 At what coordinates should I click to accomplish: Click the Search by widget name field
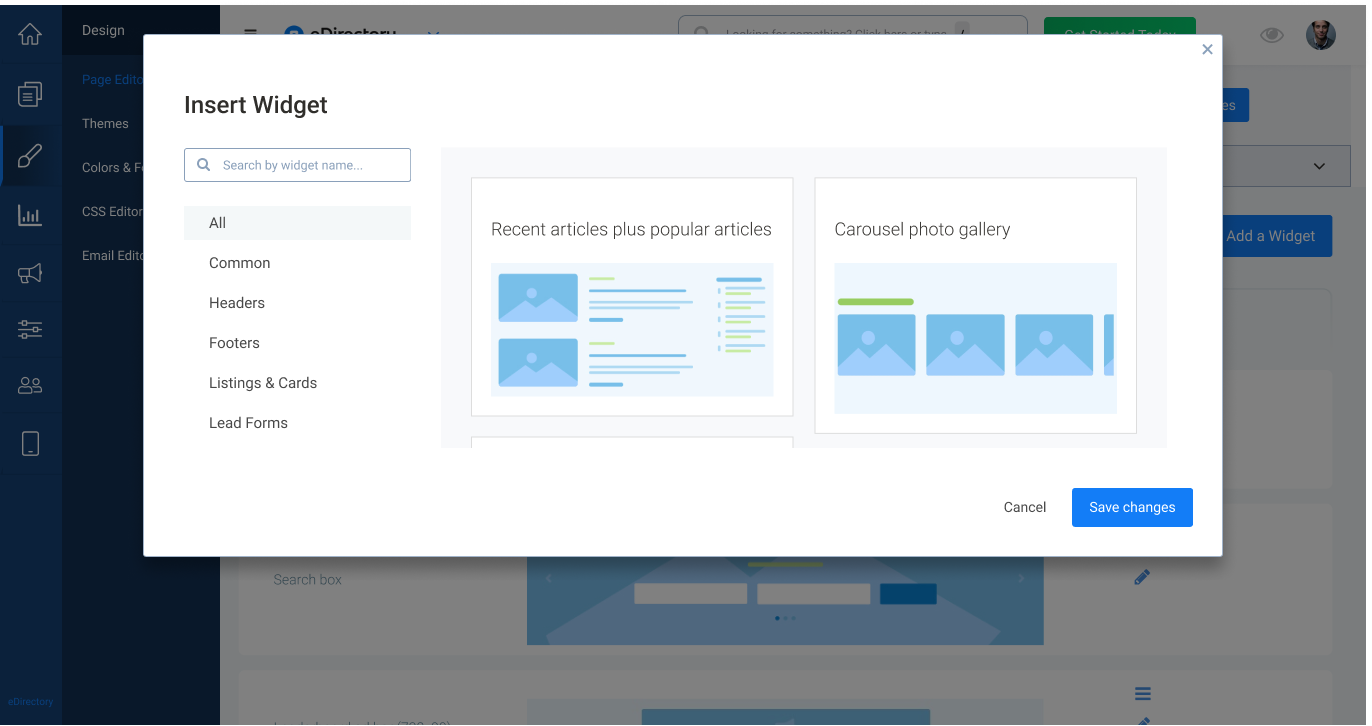(297, 165)
